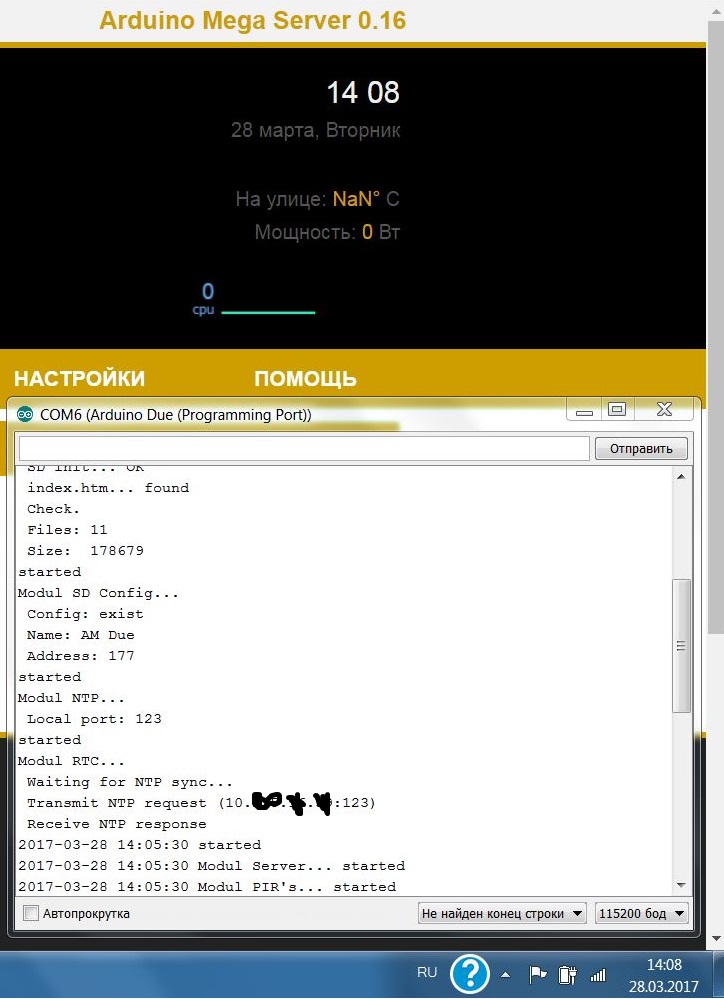Open the НАСТРОЙКИ menu item
Screen dimensions: 724x999
coord(80,378)
